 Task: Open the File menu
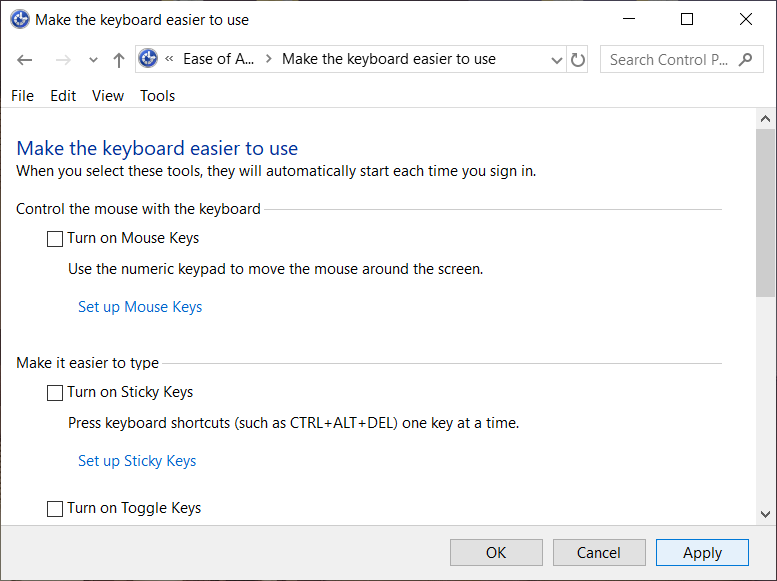point(22,96)
